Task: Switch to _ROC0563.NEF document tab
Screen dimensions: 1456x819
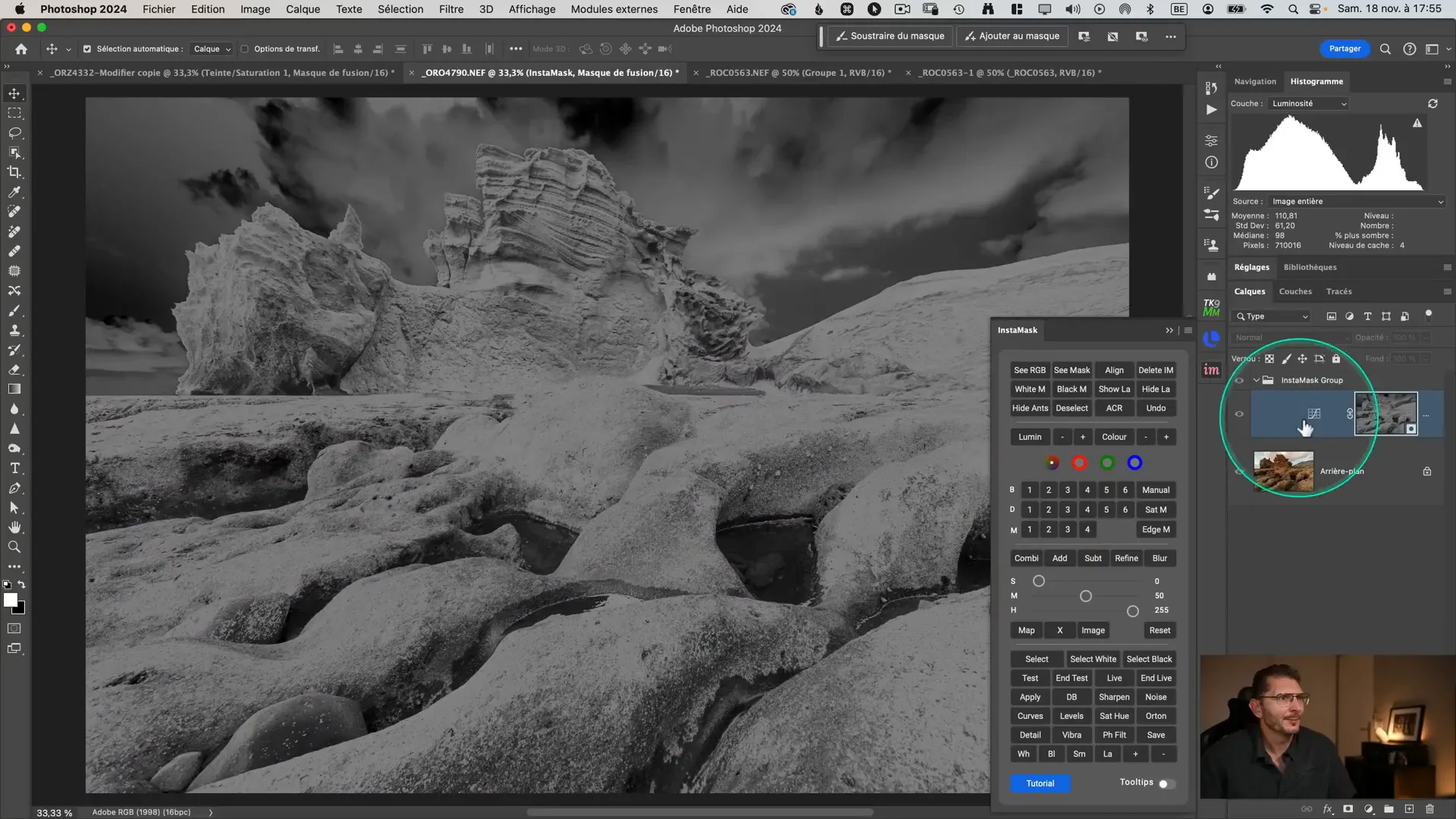Action: [799, 73]
